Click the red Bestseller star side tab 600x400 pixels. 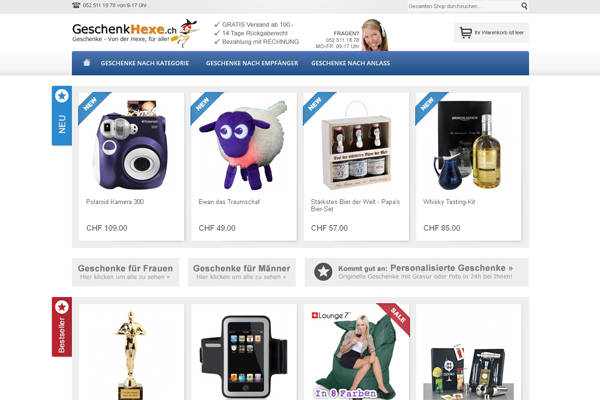point(62,327)
